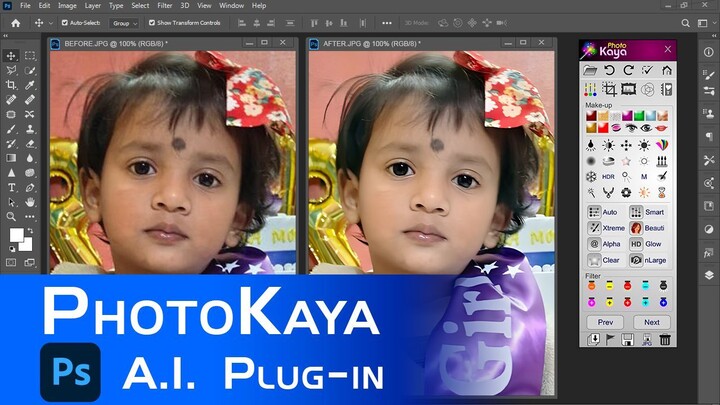Toggle the PhotoKaya selection checkmark icon
Viewport: 720px width, 405px height.
pos(647,70)
